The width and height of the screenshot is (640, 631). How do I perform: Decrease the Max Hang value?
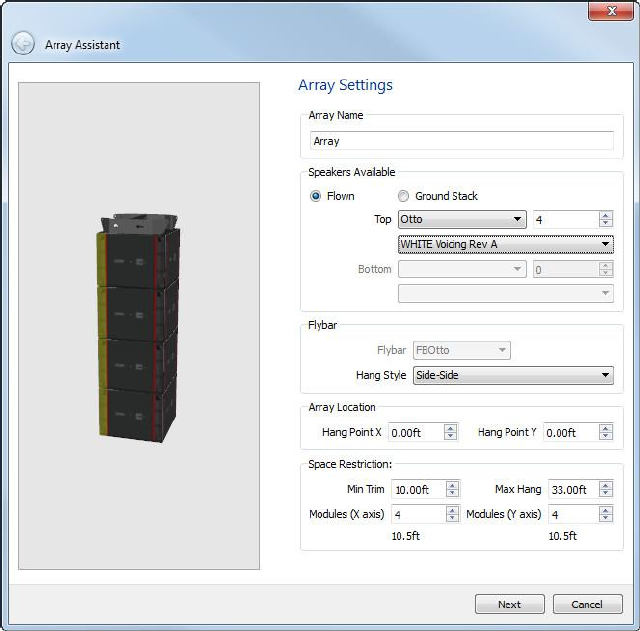(606, 494)
